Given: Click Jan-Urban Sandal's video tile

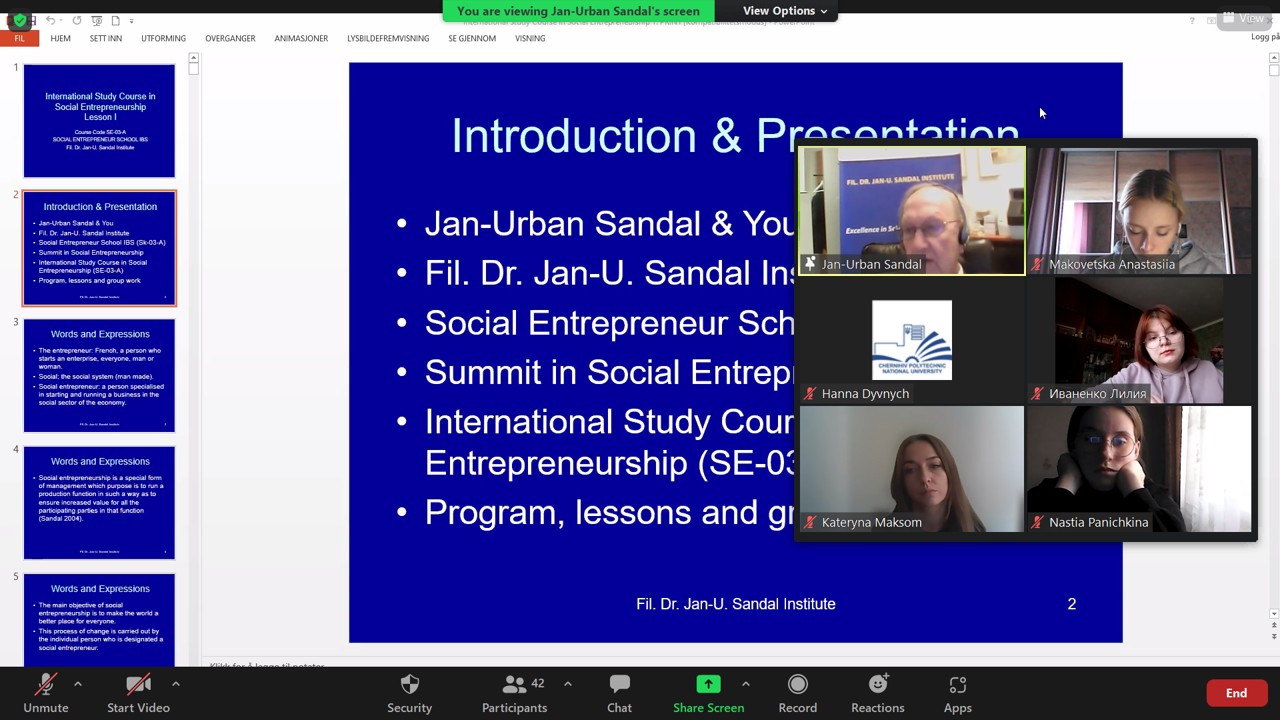Looking at the screenshot, I should tap(911, 211).
